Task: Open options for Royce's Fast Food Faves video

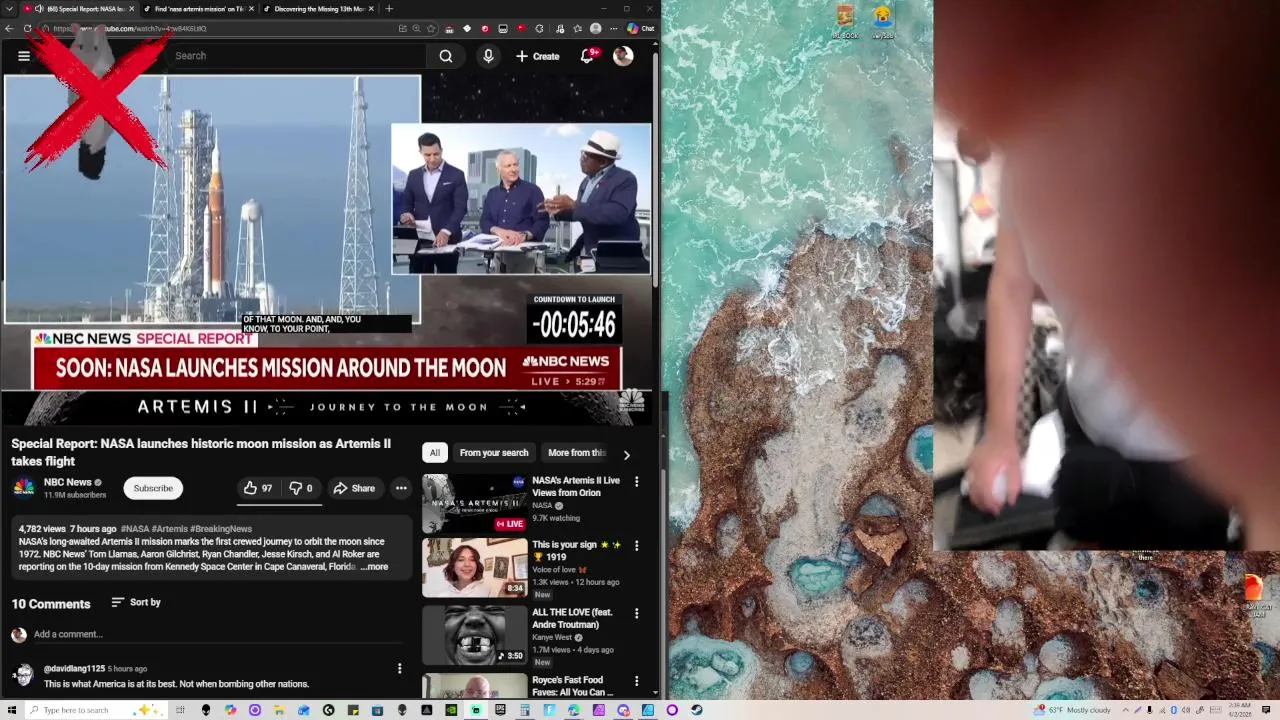Action: (636, 681)
